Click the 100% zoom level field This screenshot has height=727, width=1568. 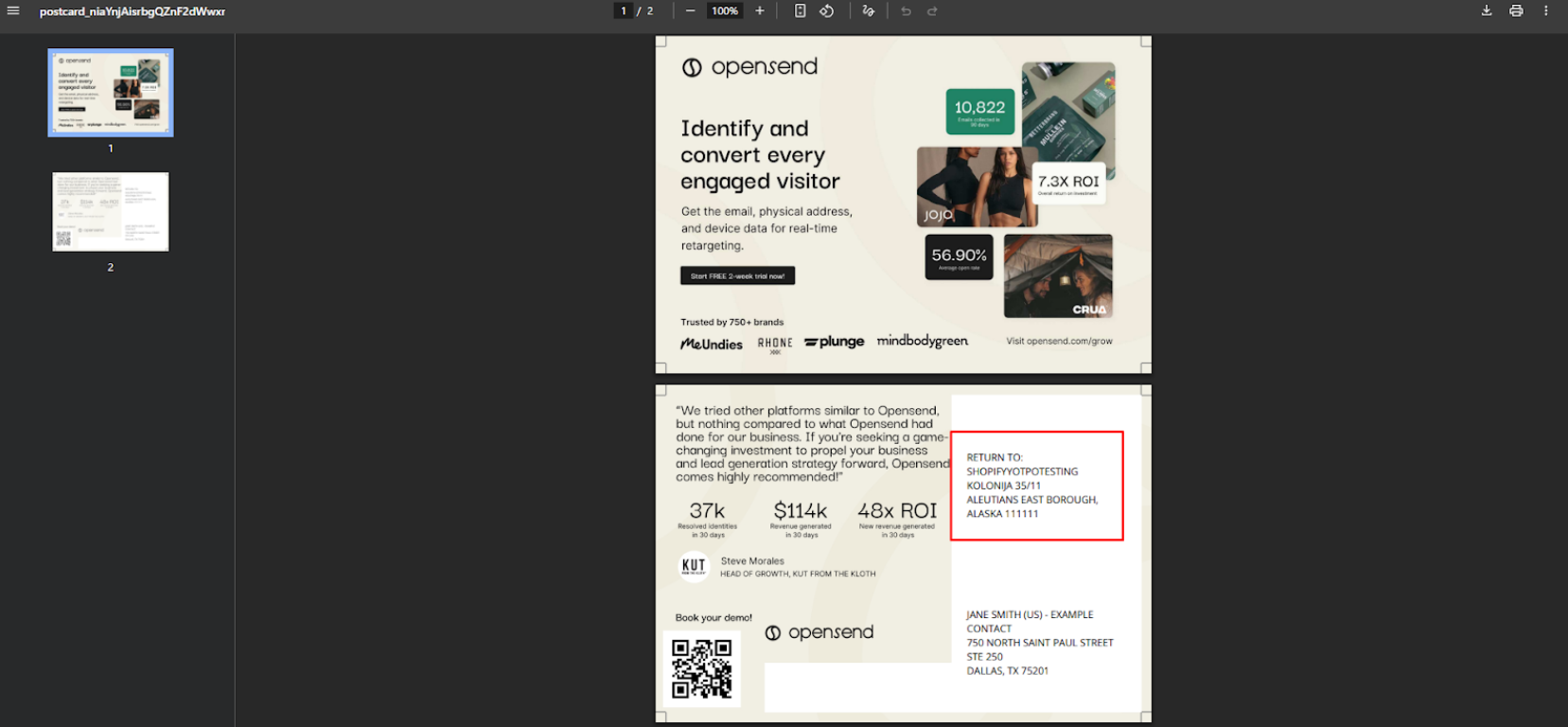click(x=725, y=11)
